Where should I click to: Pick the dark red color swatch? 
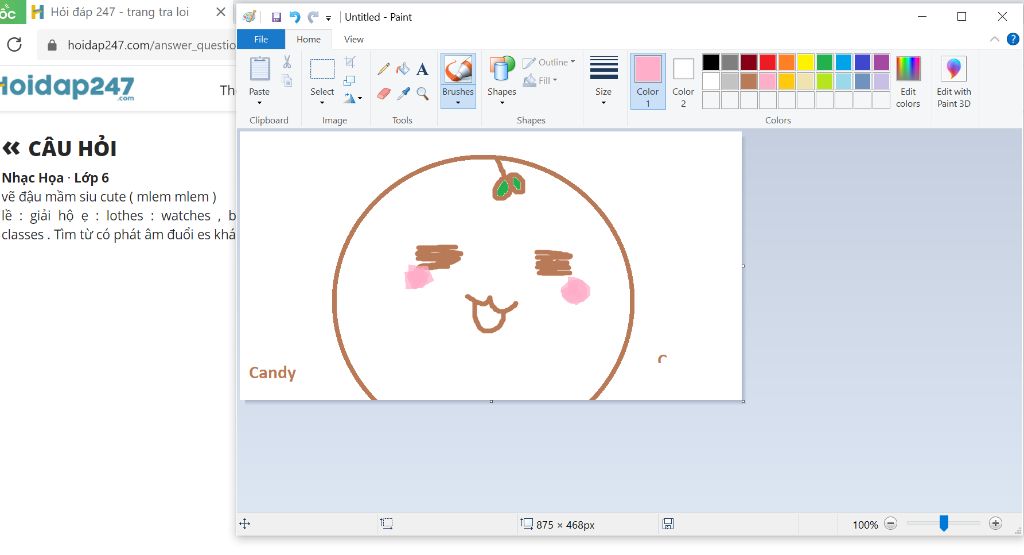749,62
